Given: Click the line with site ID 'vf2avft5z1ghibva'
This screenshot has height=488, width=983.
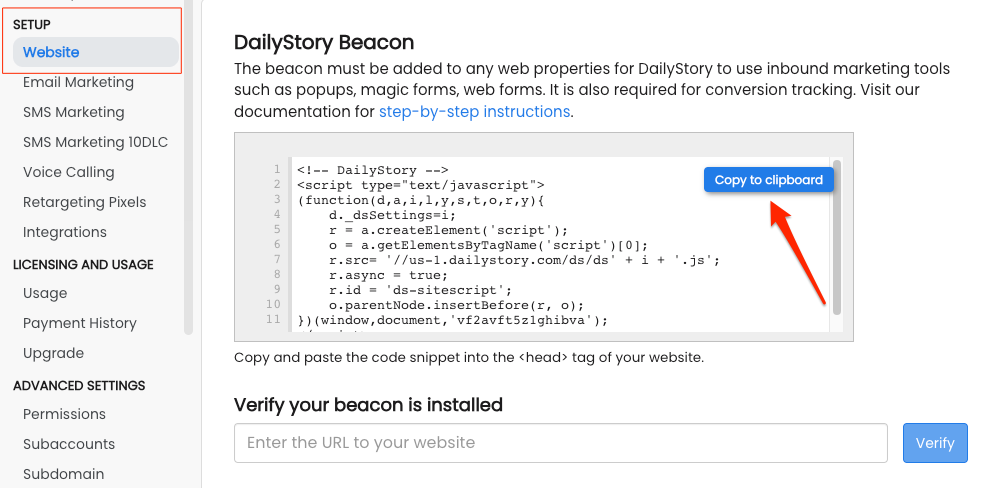Looking at the screenshot, I should 453,321.
